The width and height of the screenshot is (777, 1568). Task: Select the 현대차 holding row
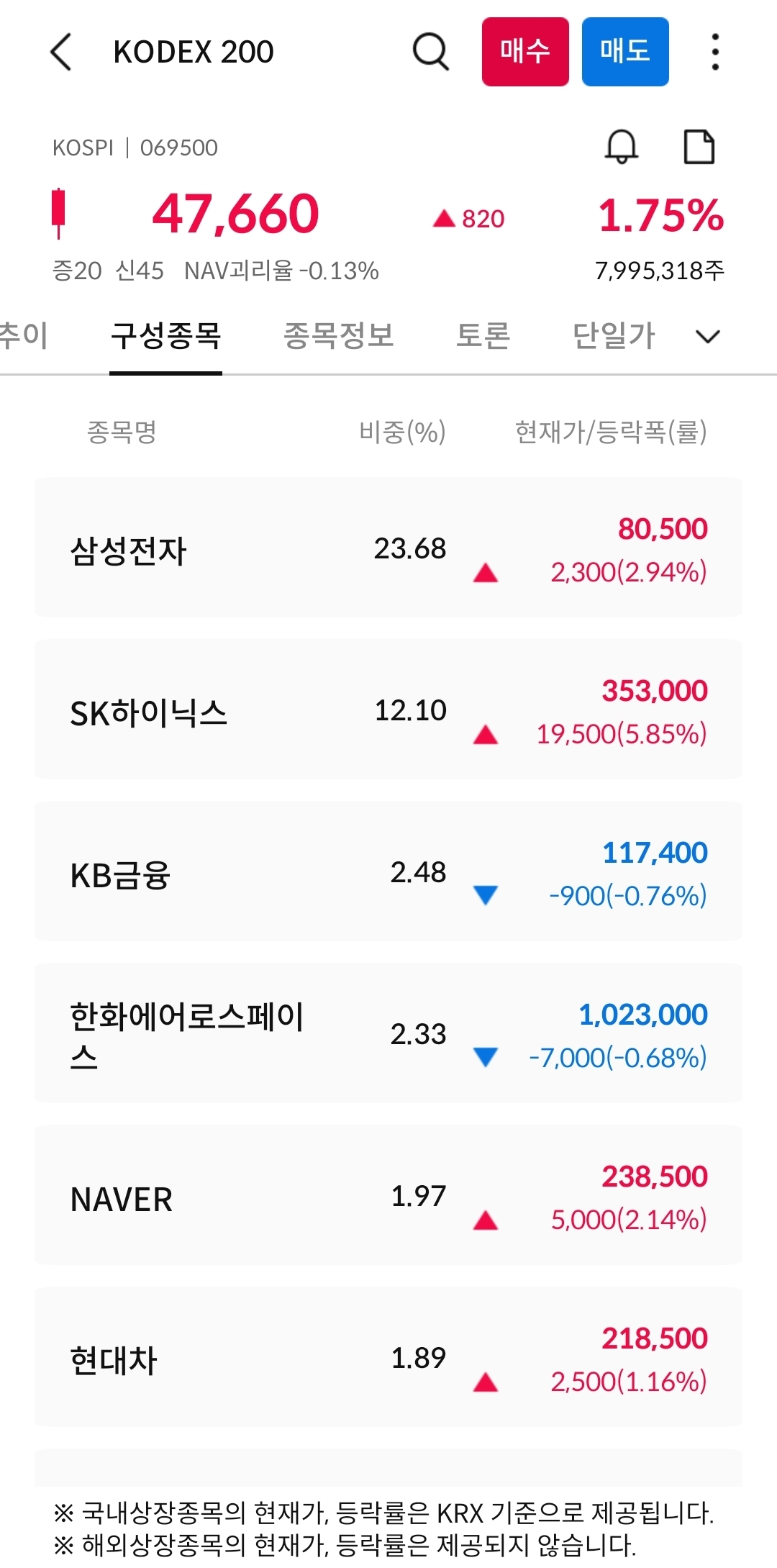click(388, 1356)
